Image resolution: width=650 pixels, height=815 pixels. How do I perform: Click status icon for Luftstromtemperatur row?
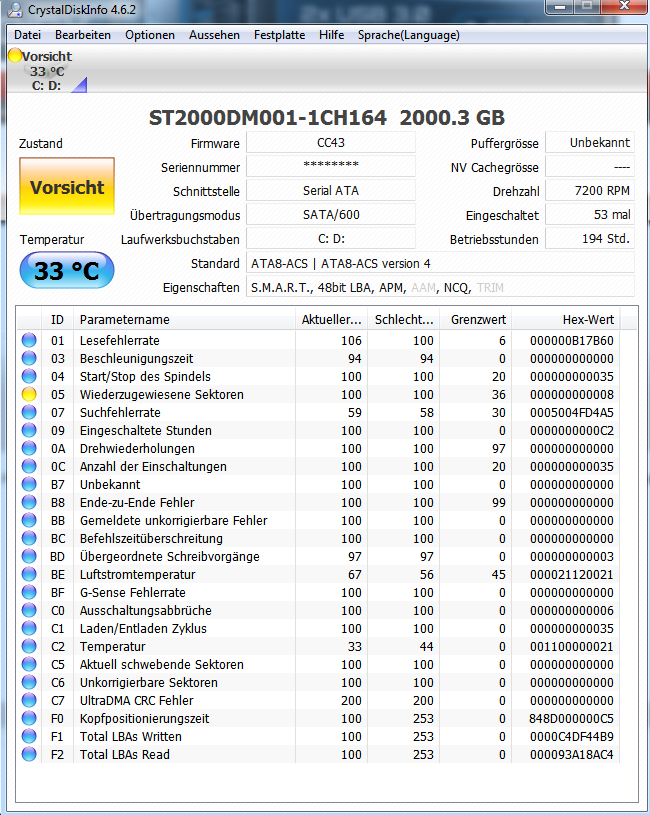point(29,574)
